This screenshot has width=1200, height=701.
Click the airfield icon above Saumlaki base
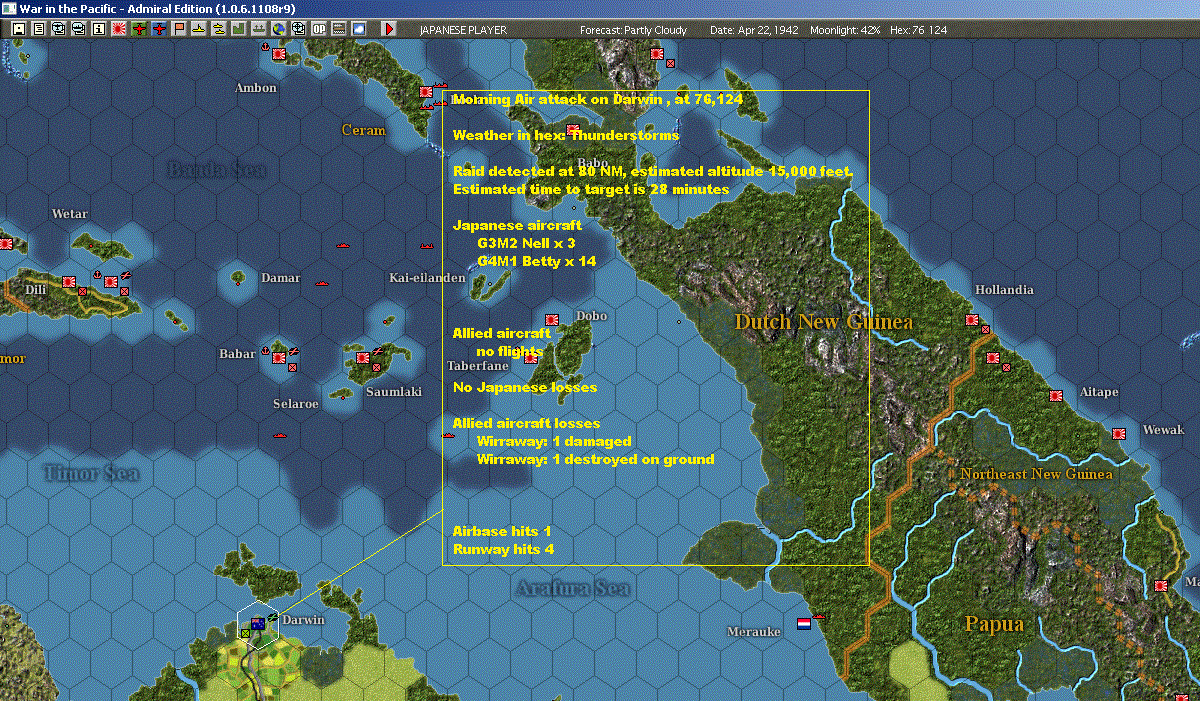coord(378,350)
